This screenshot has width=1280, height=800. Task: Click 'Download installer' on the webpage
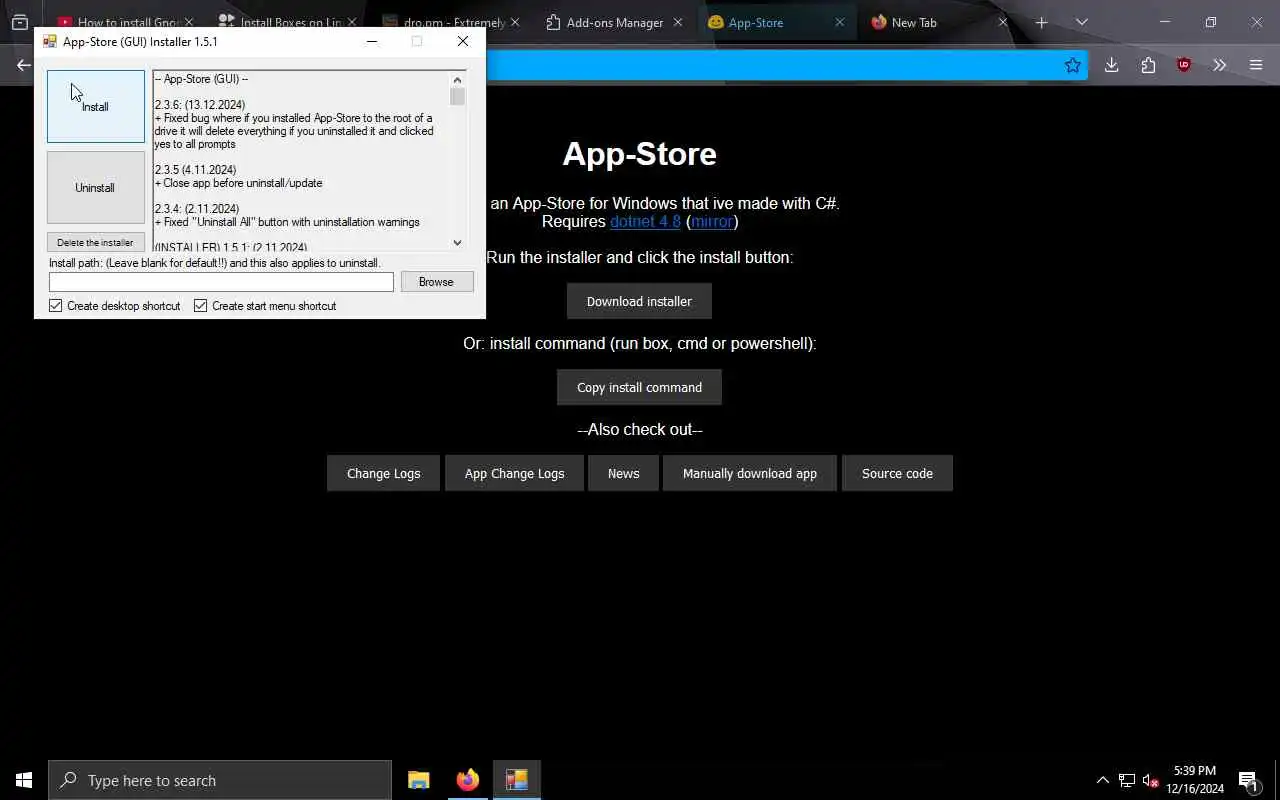(639, 301)
